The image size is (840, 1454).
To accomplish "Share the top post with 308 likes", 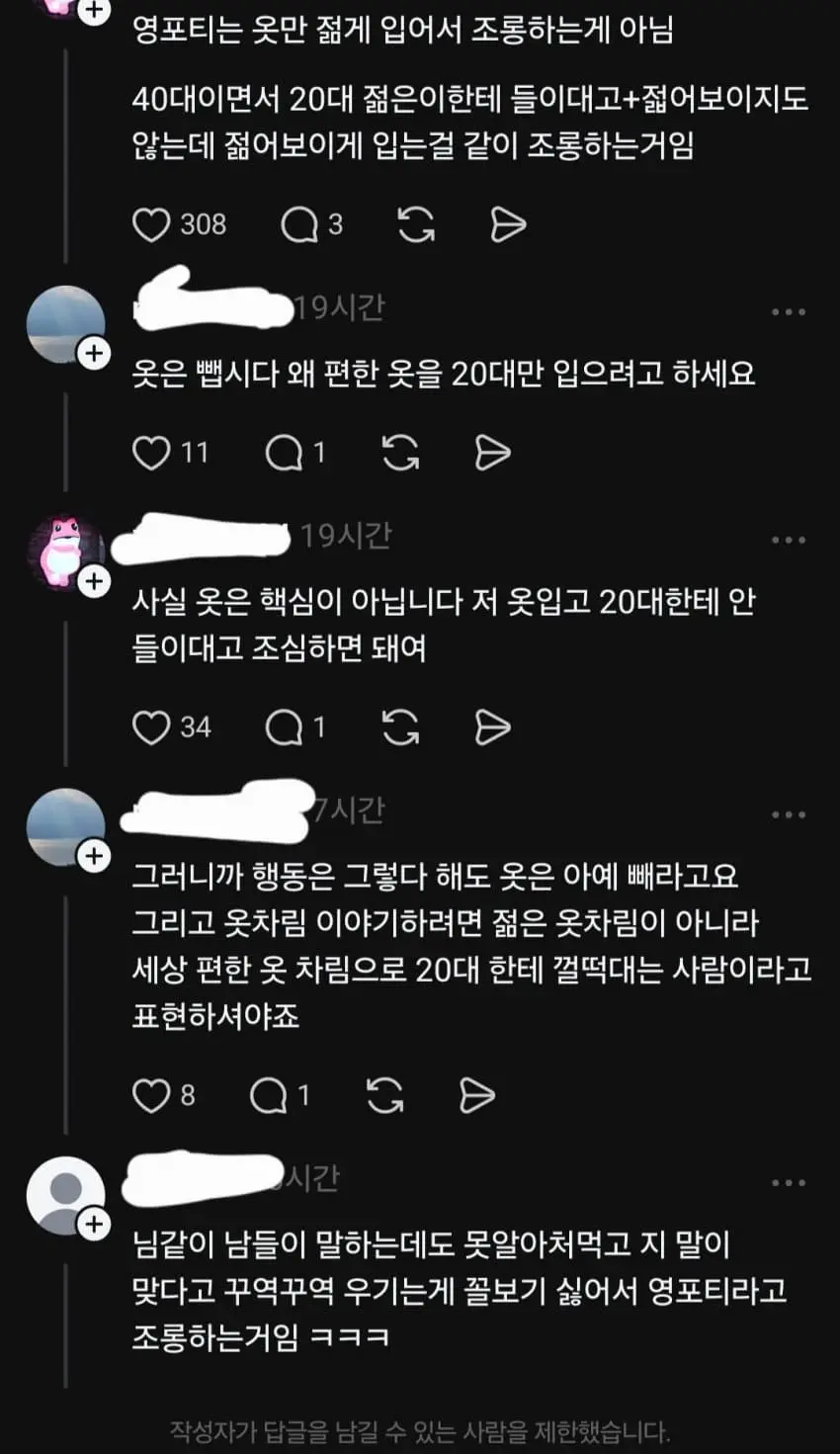I will point(508,225).
